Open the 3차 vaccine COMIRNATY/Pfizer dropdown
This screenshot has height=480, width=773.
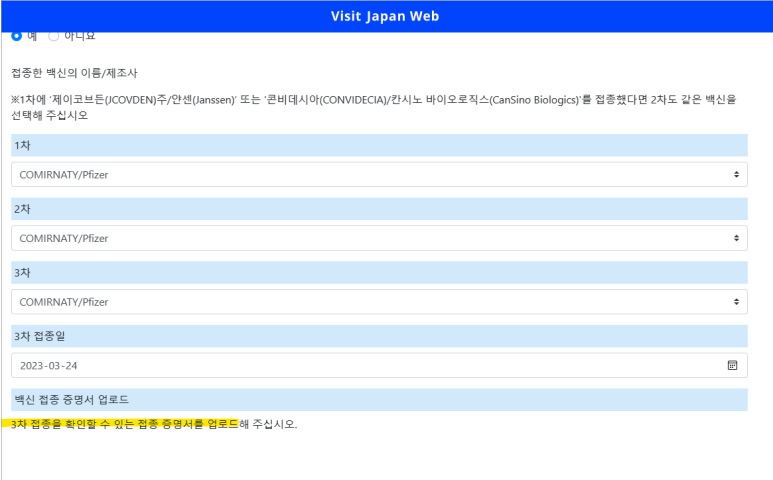pyautogui.click(x=379, y=302)
